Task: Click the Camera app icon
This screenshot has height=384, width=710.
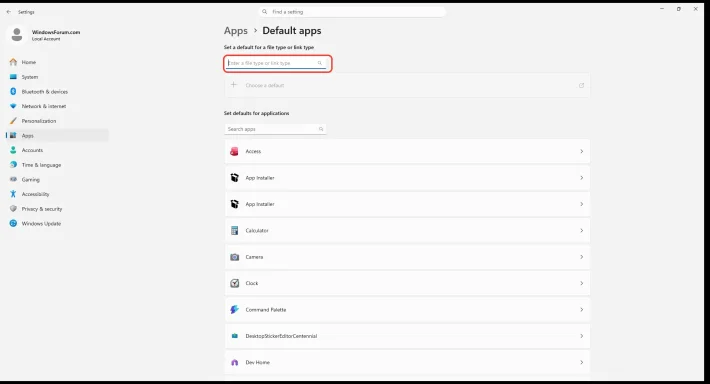Action: (234, 257)
